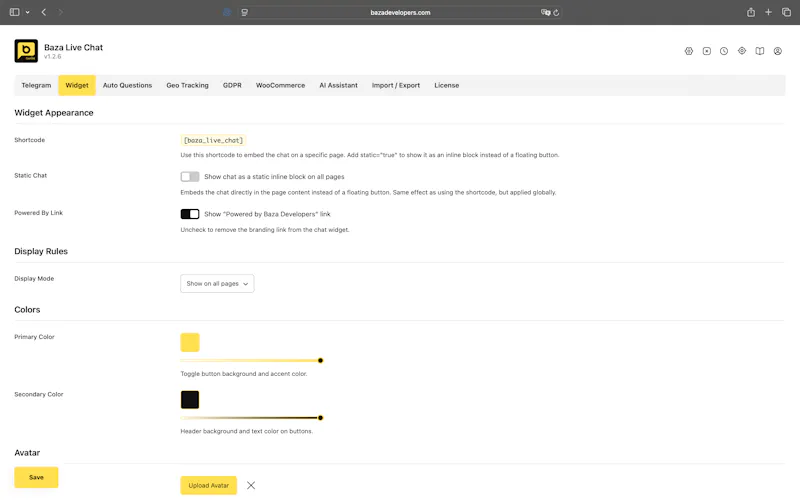800x500 pixels.
Task: Click the Safari share icon
Action: point(751,12)
